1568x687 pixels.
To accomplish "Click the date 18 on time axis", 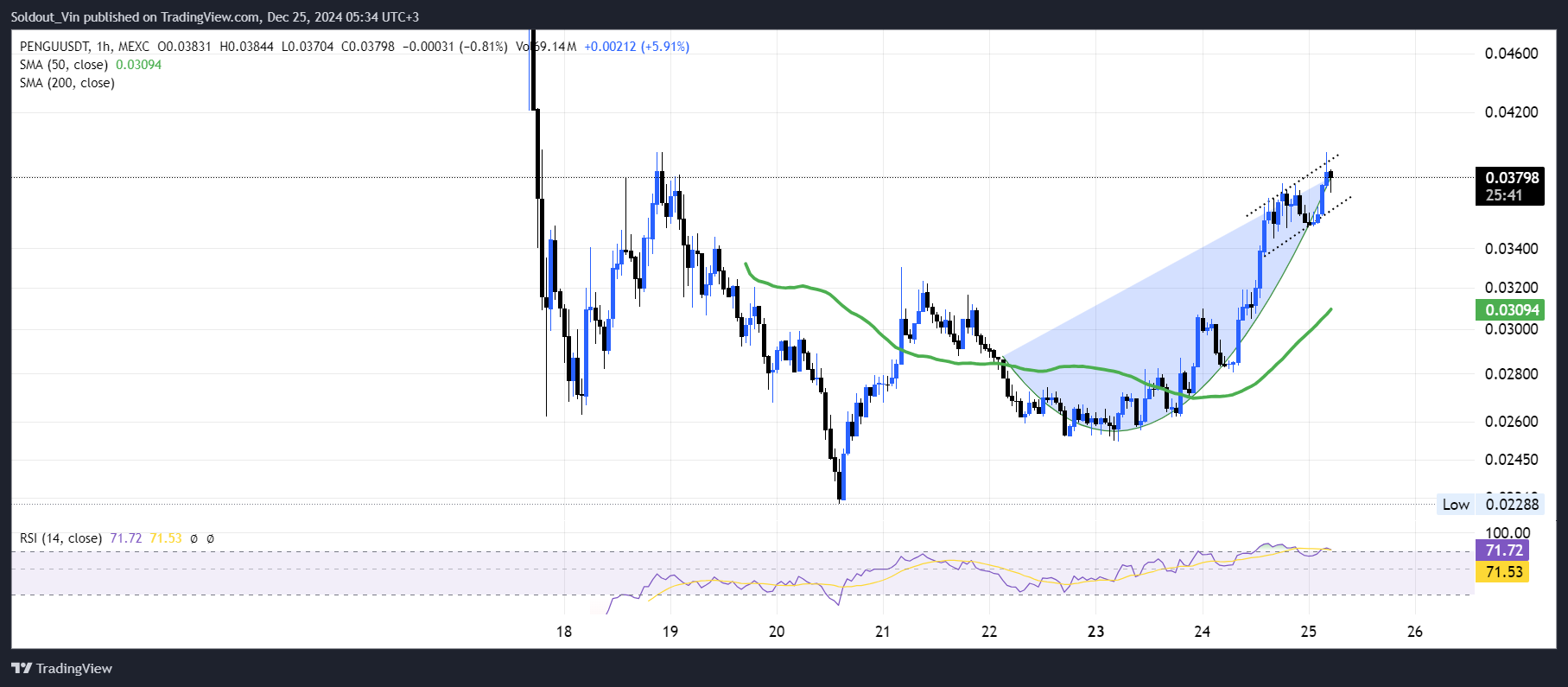I will click(x=564, y=632).
